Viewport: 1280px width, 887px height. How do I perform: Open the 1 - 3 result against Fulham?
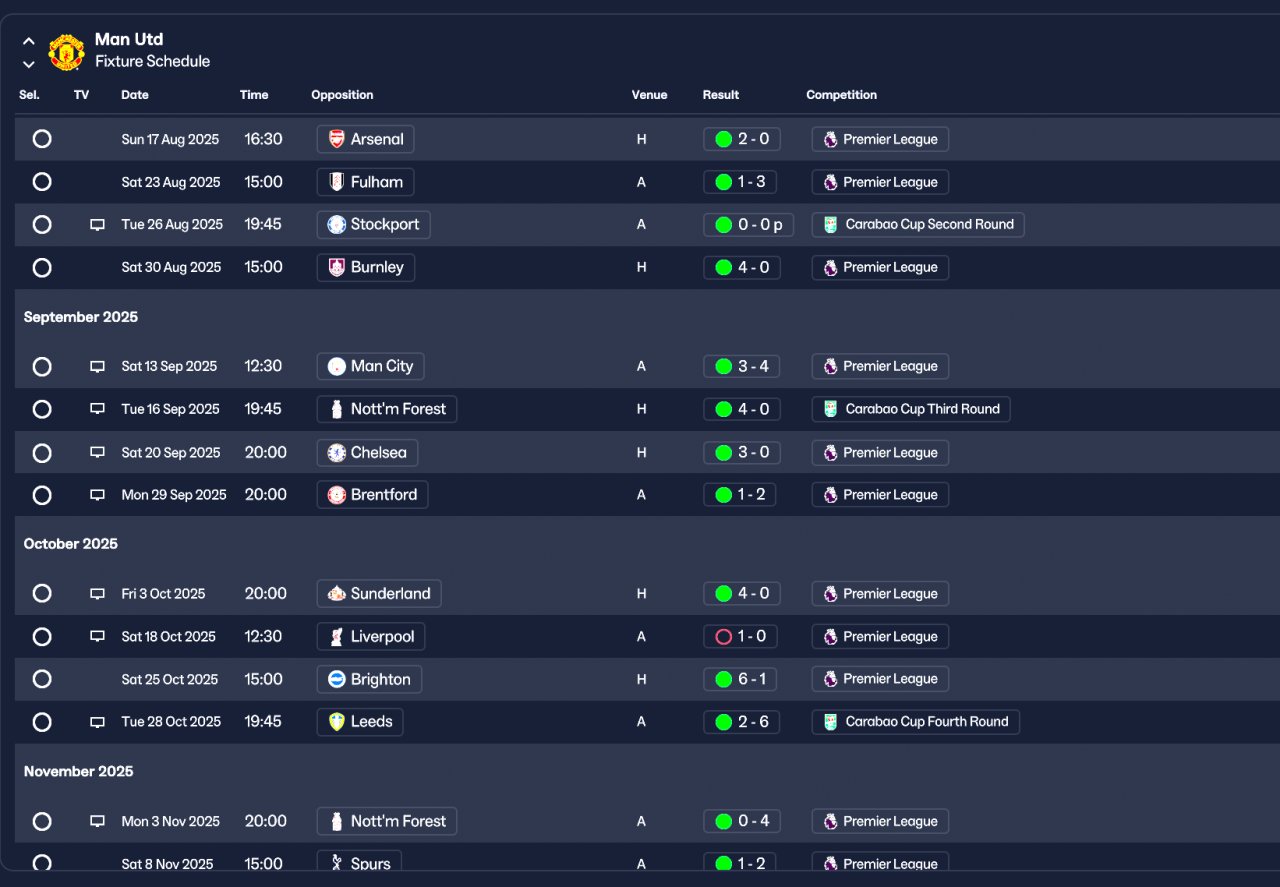click(x=742, y=182)
